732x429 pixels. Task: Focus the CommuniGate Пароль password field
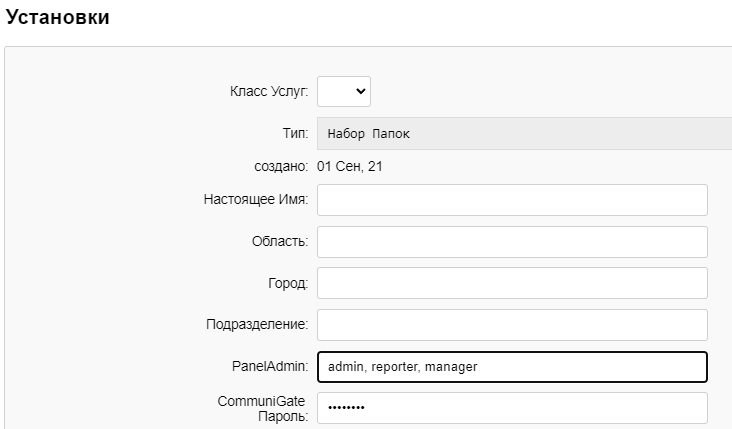[512, 408]
